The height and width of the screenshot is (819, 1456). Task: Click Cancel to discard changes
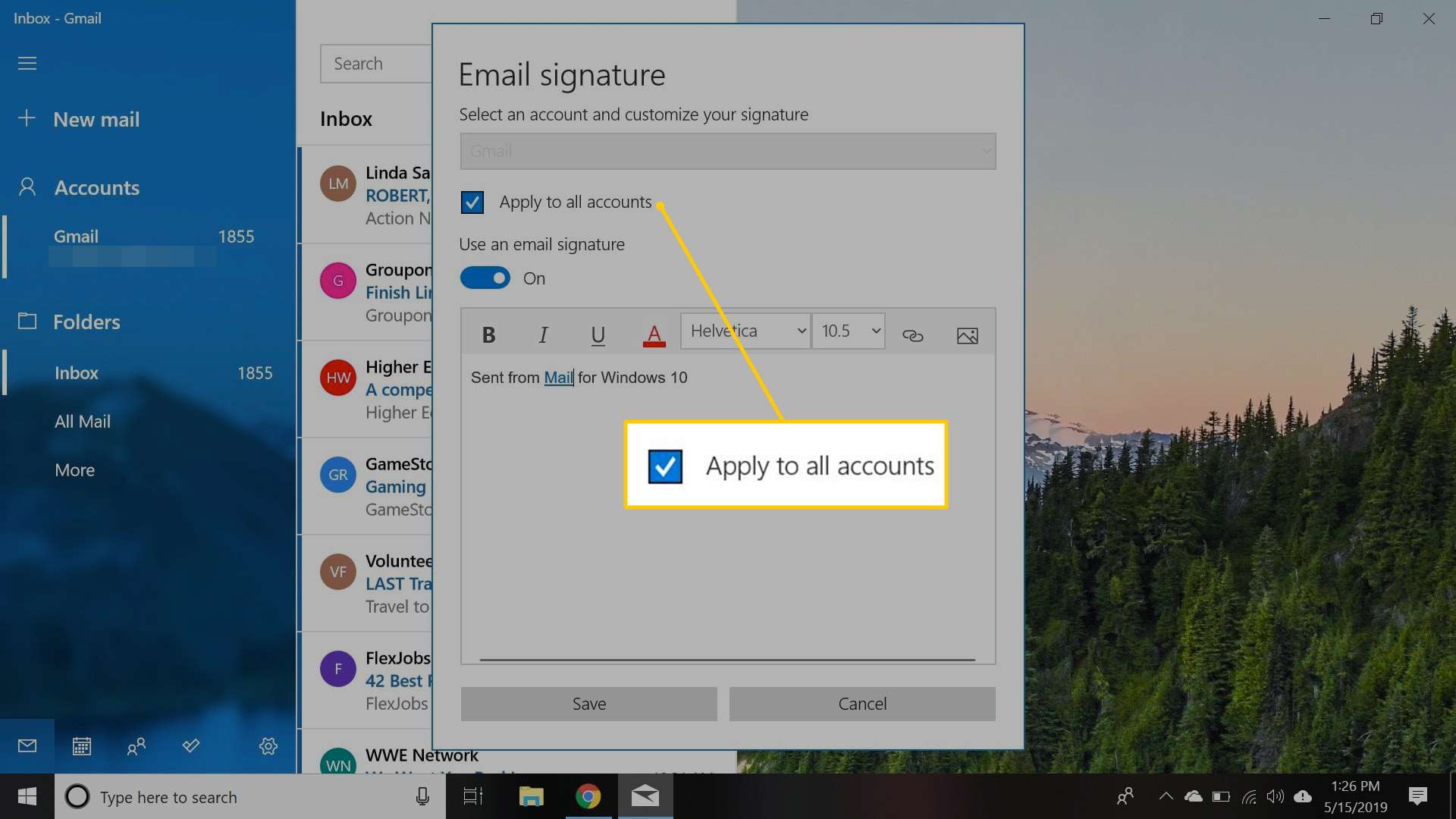pos(862,702)
